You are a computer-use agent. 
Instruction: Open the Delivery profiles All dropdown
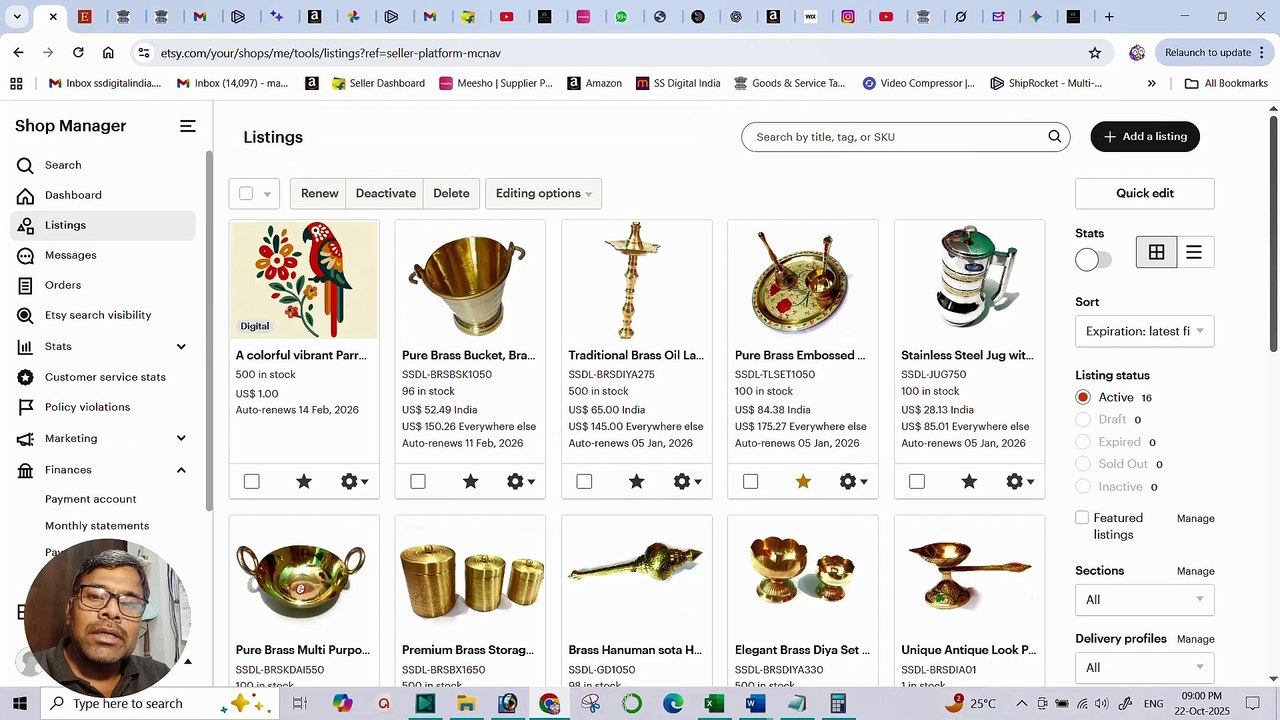(1145, 668)
